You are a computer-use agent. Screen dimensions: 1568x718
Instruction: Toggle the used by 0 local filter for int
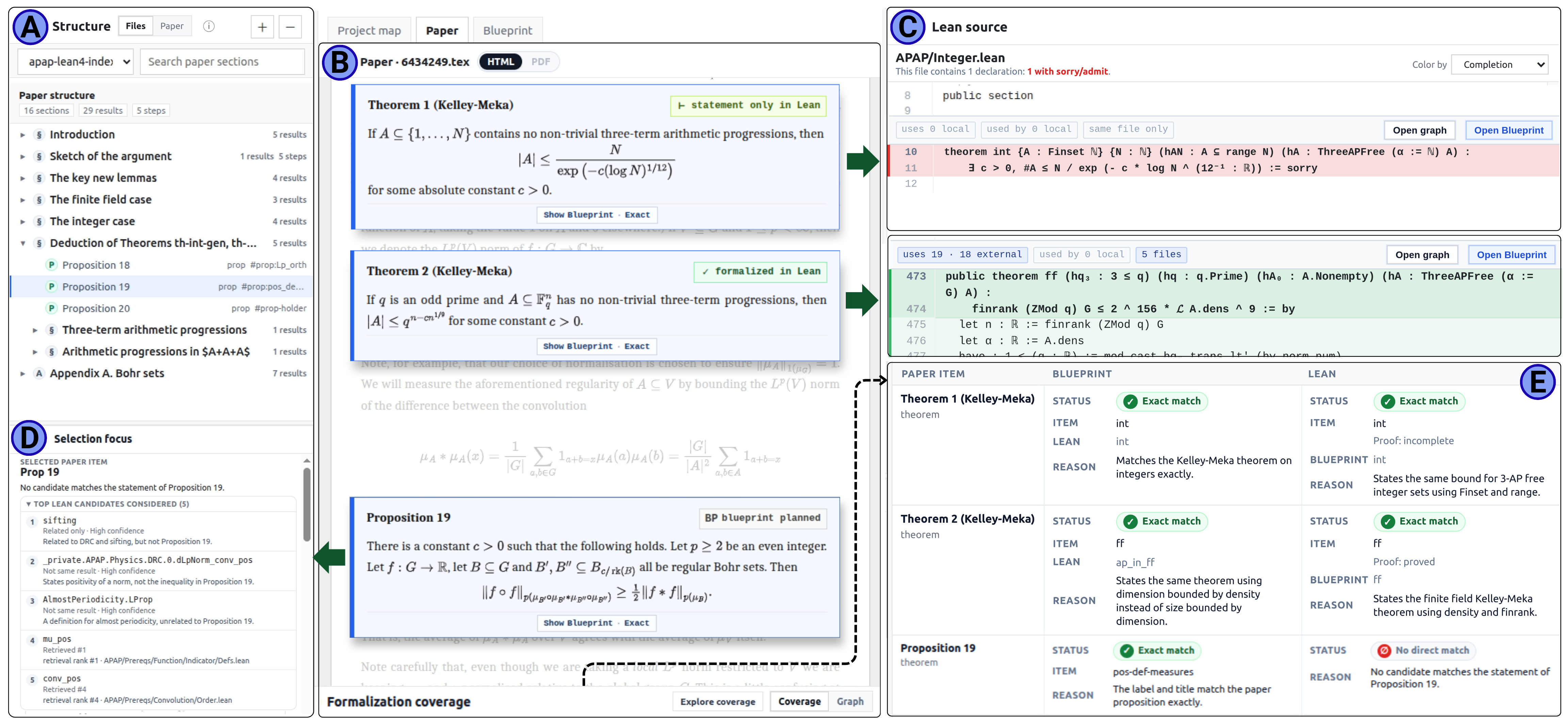point(1029,129)
